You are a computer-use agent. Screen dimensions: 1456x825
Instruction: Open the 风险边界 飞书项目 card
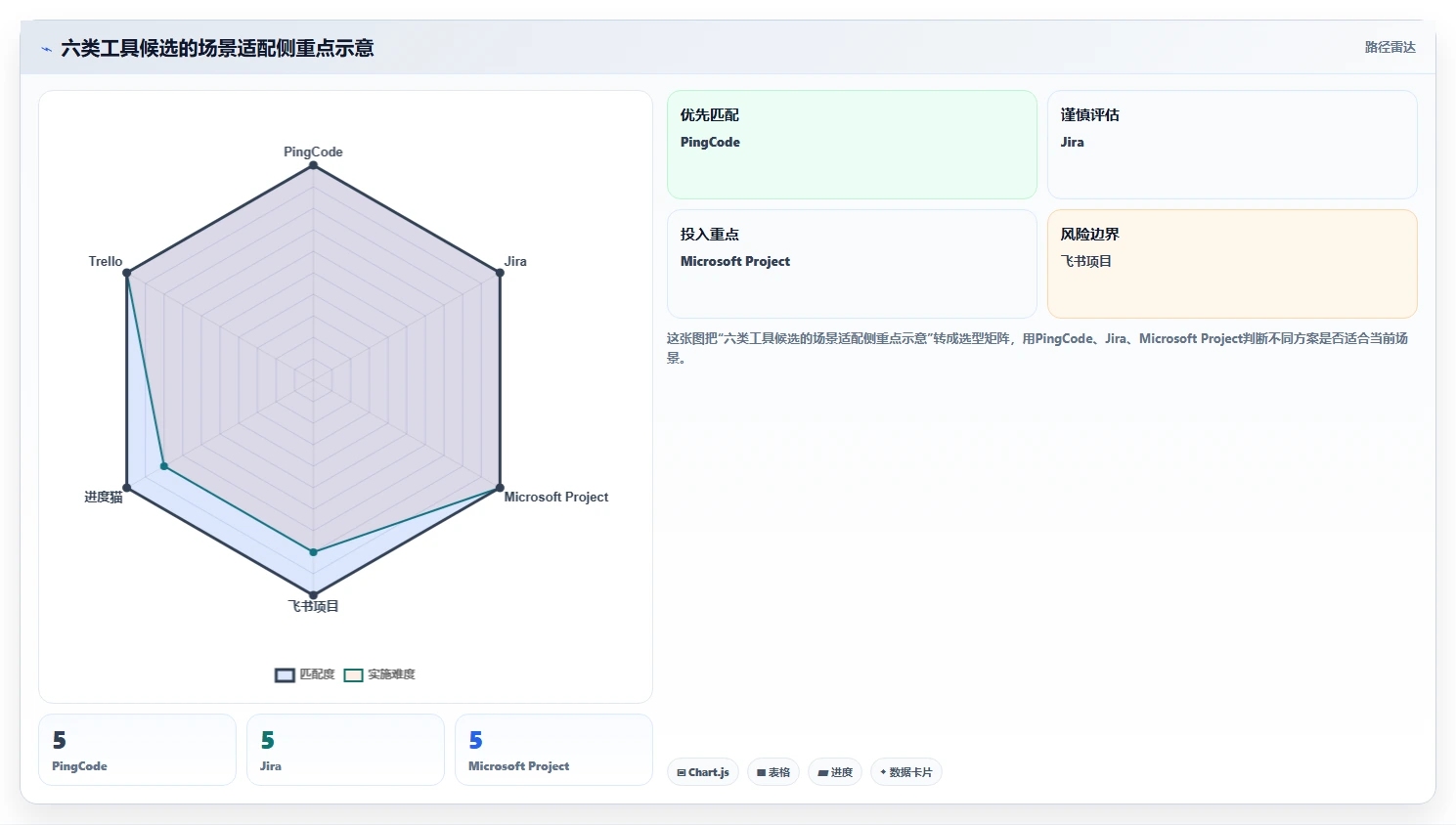(1232, 264)
